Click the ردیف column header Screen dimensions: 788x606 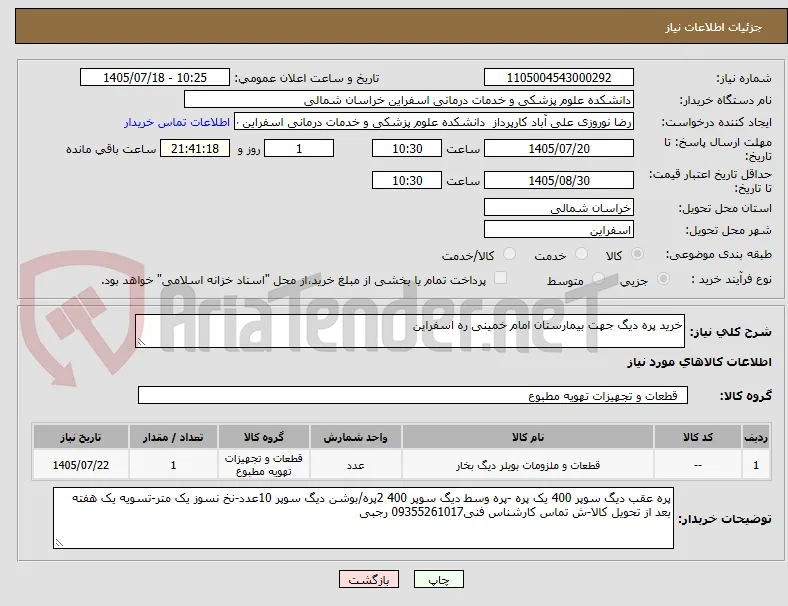click(x=755, y=437)
